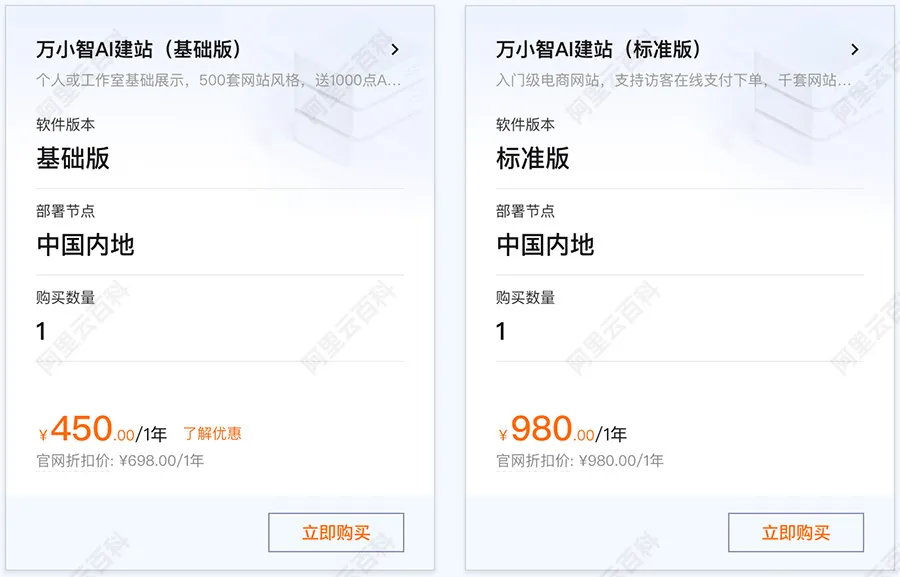Click the chevron arrow on the standard edition card
Image resolution: width=900 pixels, height=577 pixels.
click(855, 49)
